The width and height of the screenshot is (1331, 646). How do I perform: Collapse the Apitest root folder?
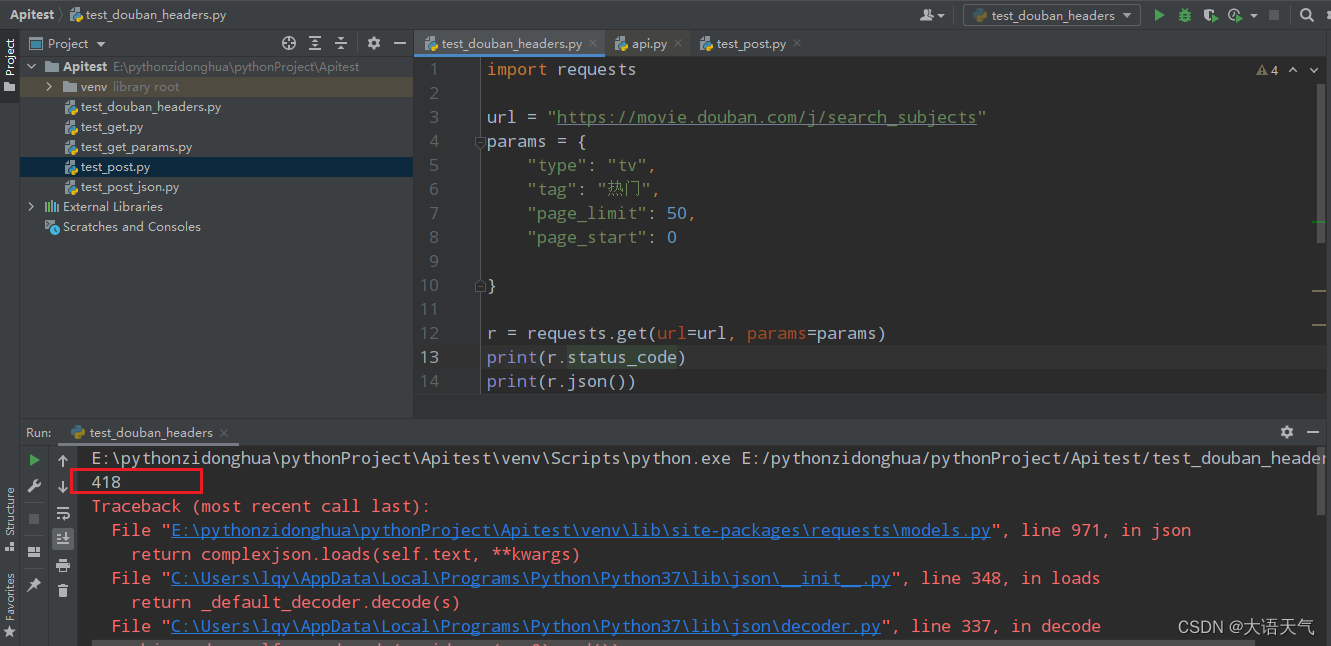pyautogui.click(x=32, y=67)
